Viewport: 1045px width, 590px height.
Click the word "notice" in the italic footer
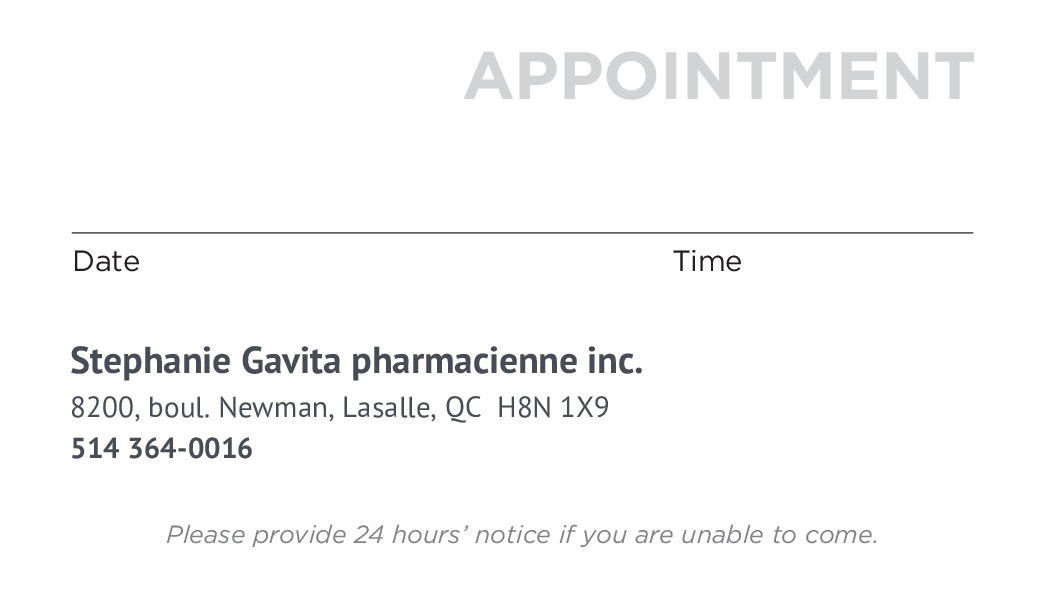[x=512, y=535]
